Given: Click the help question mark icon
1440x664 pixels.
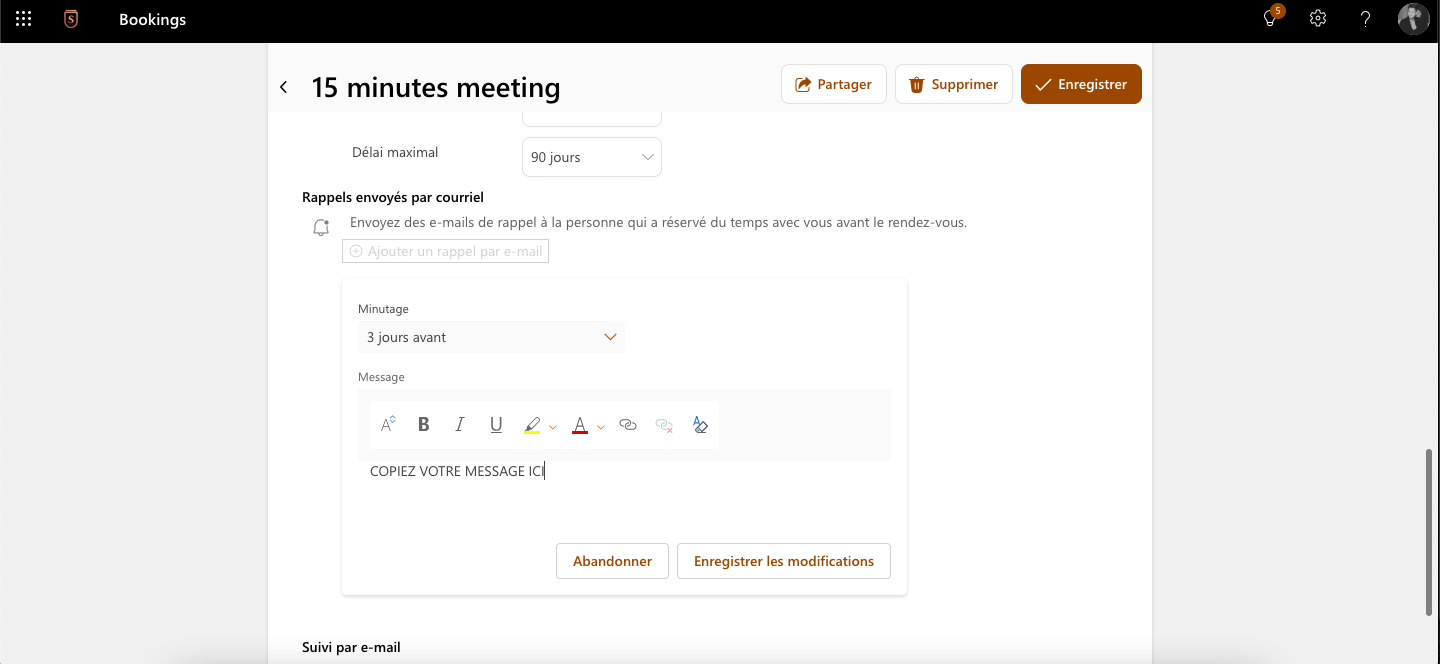Looking at the screenshot, I should pos(1365,19).
